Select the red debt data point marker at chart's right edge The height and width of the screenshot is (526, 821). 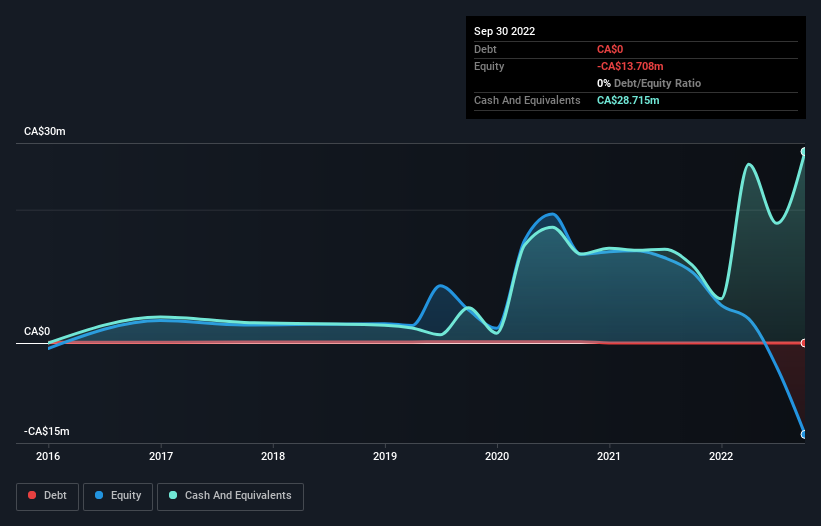point(804,343)
